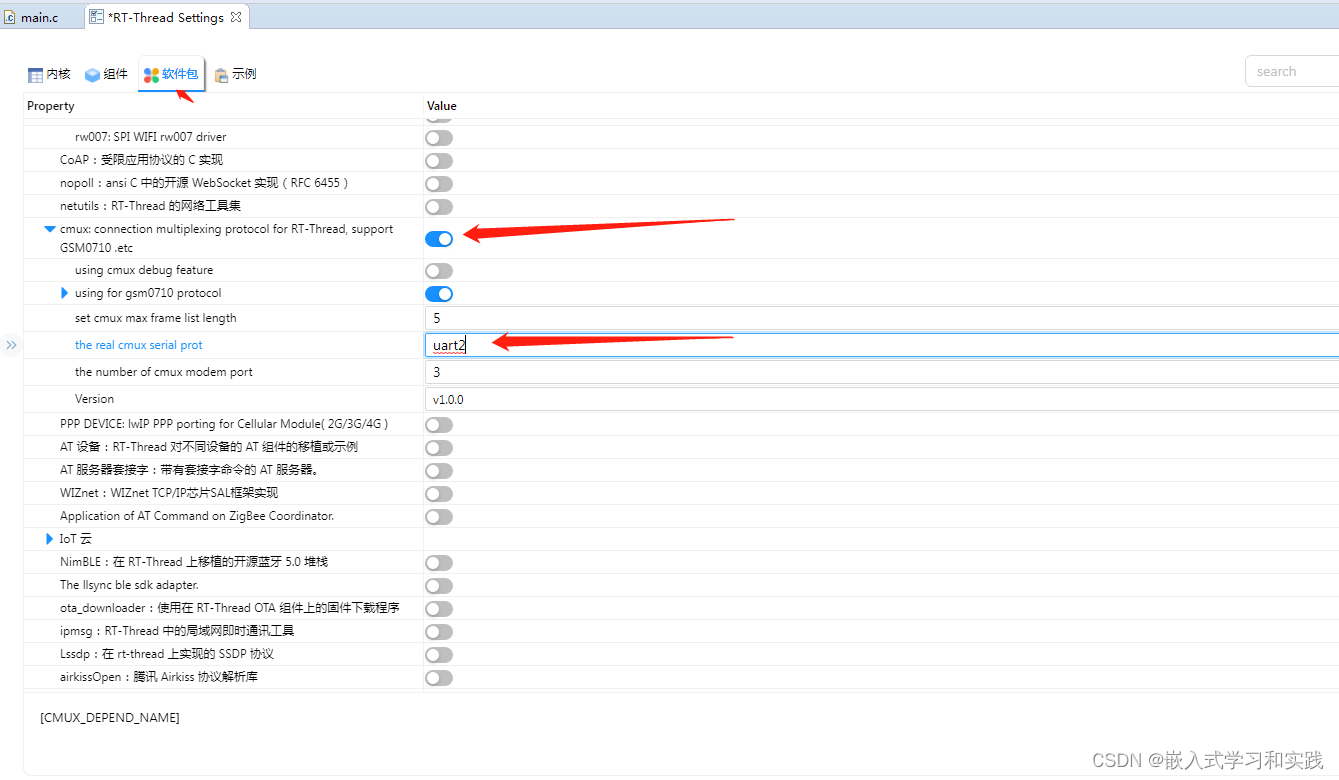Select NimBLE row text
Screen dimensions: 1339x780
tap(194, 562)
